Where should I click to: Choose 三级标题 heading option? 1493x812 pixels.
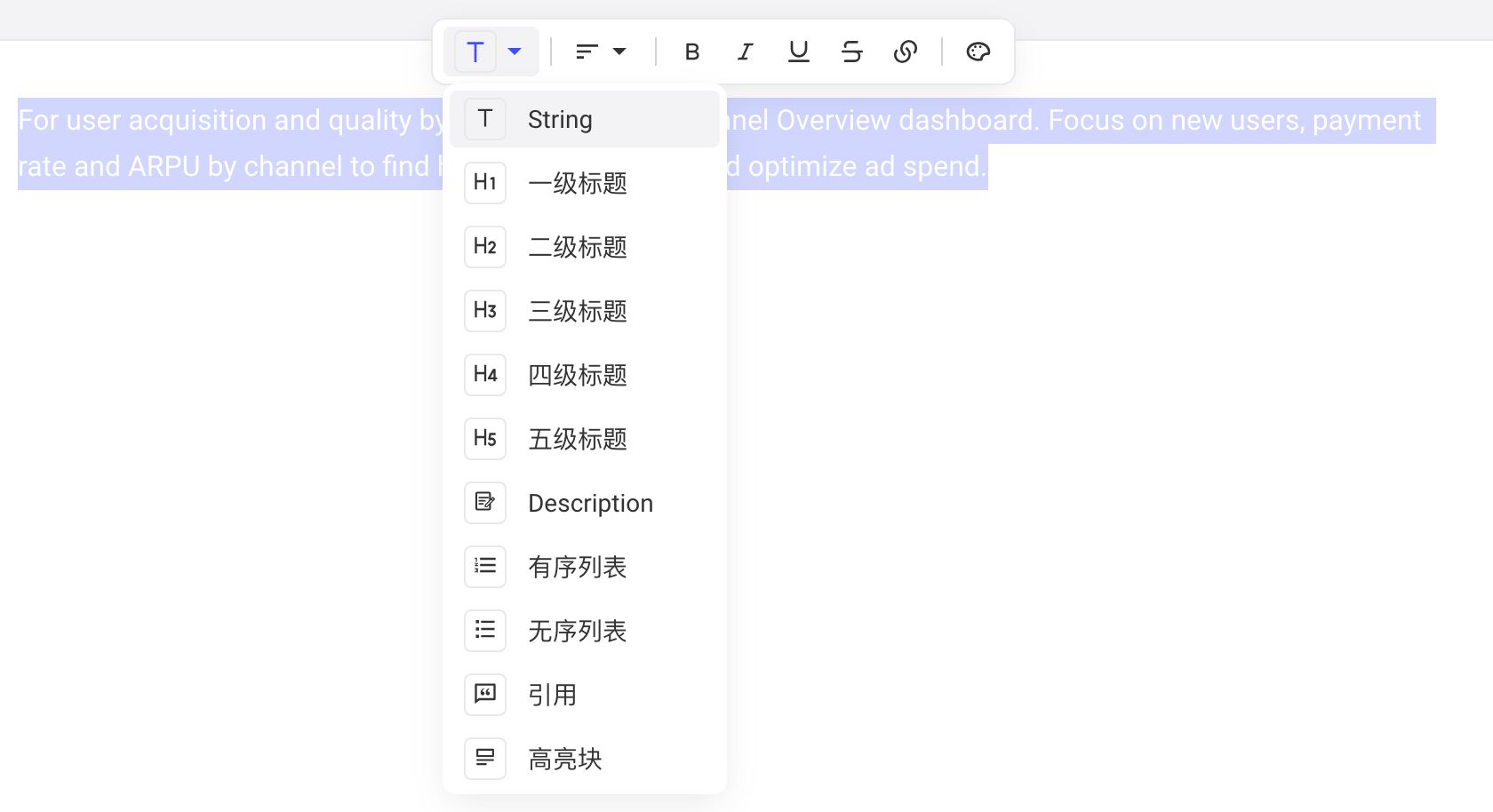click(x=585, y=311)
